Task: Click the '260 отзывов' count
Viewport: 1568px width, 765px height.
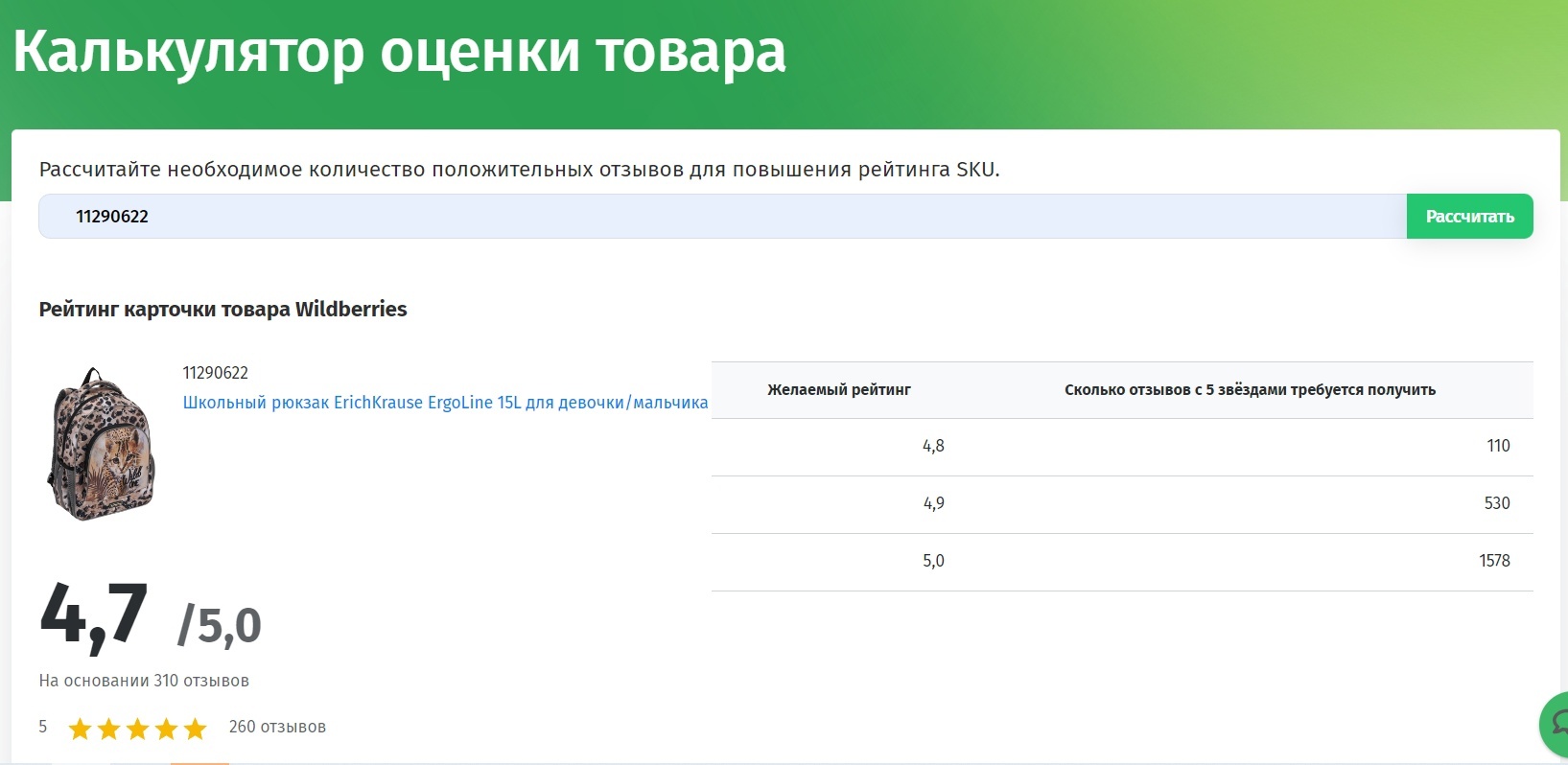Action: [277, 727]
